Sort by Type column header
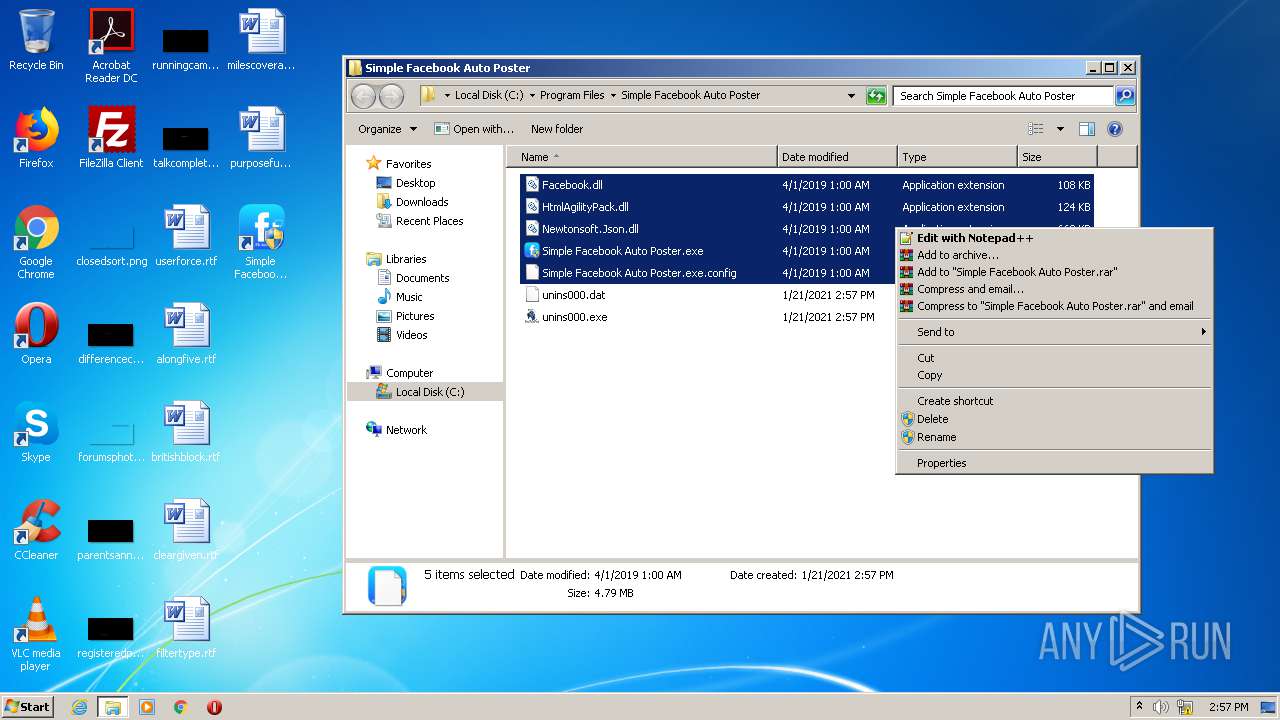 [957, 157]
